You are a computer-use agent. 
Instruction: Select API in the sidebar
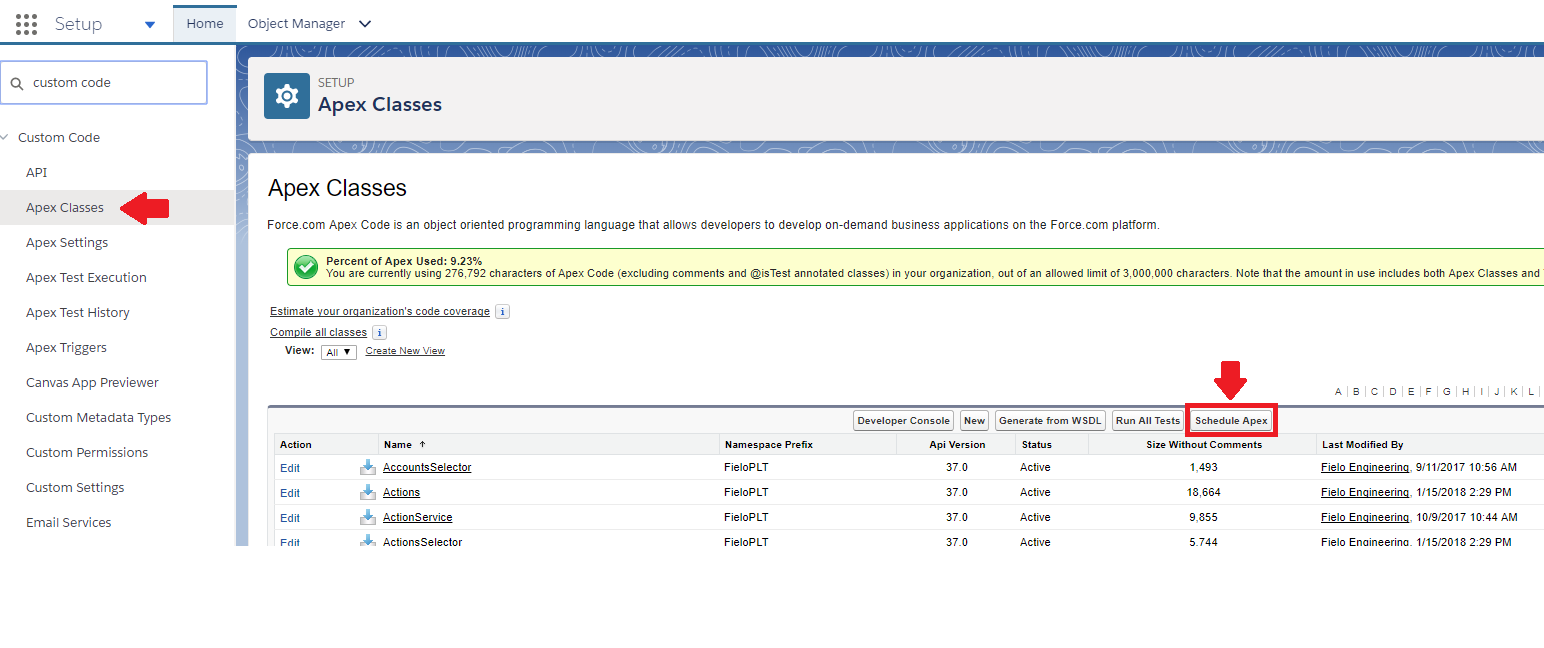(36, 172)
